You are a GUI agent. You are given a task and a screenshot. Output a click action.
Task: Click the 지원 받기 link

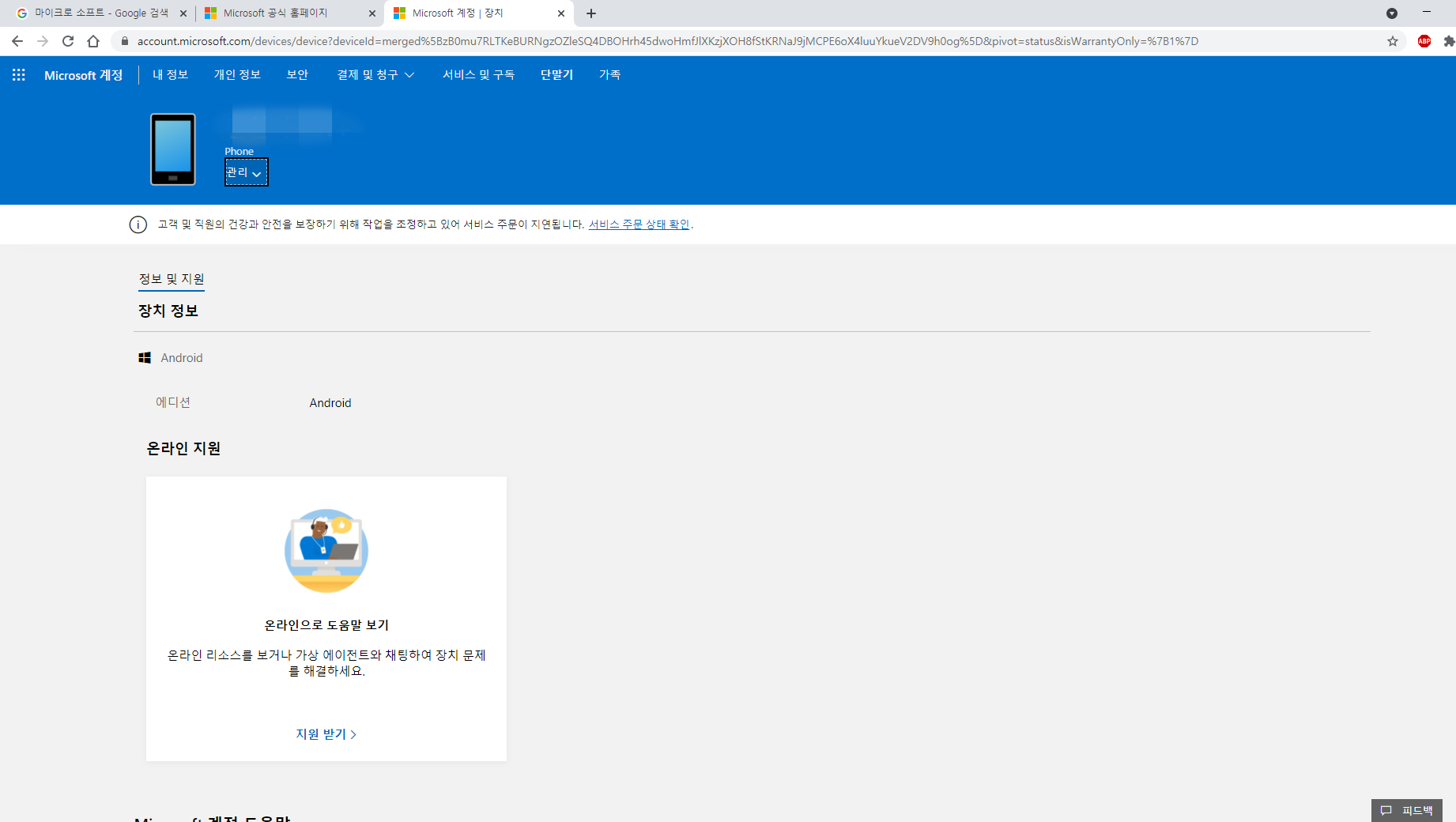coord(326,734)
